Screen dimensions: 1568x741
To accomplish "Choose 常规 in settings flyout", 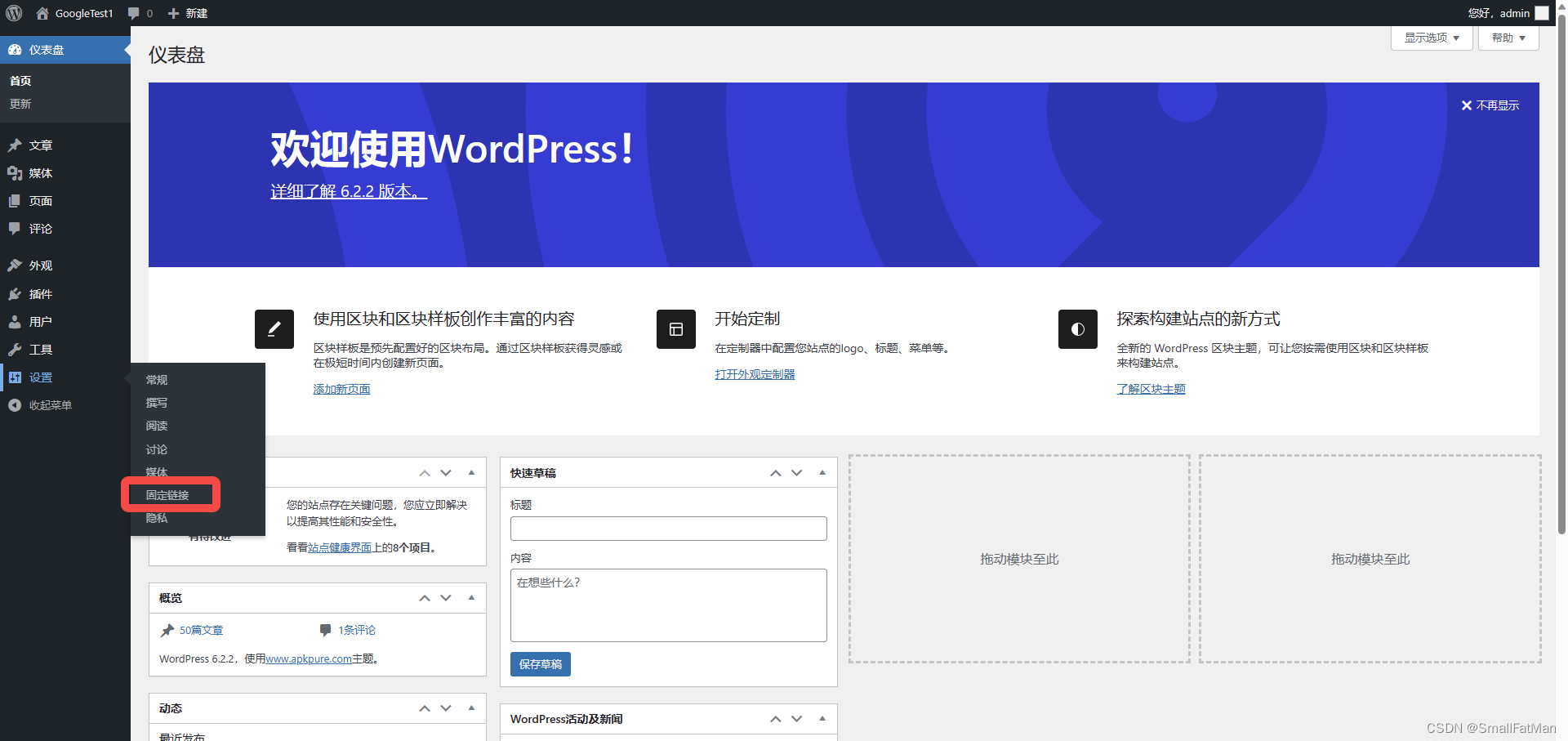I will click(x=157, y=380).
